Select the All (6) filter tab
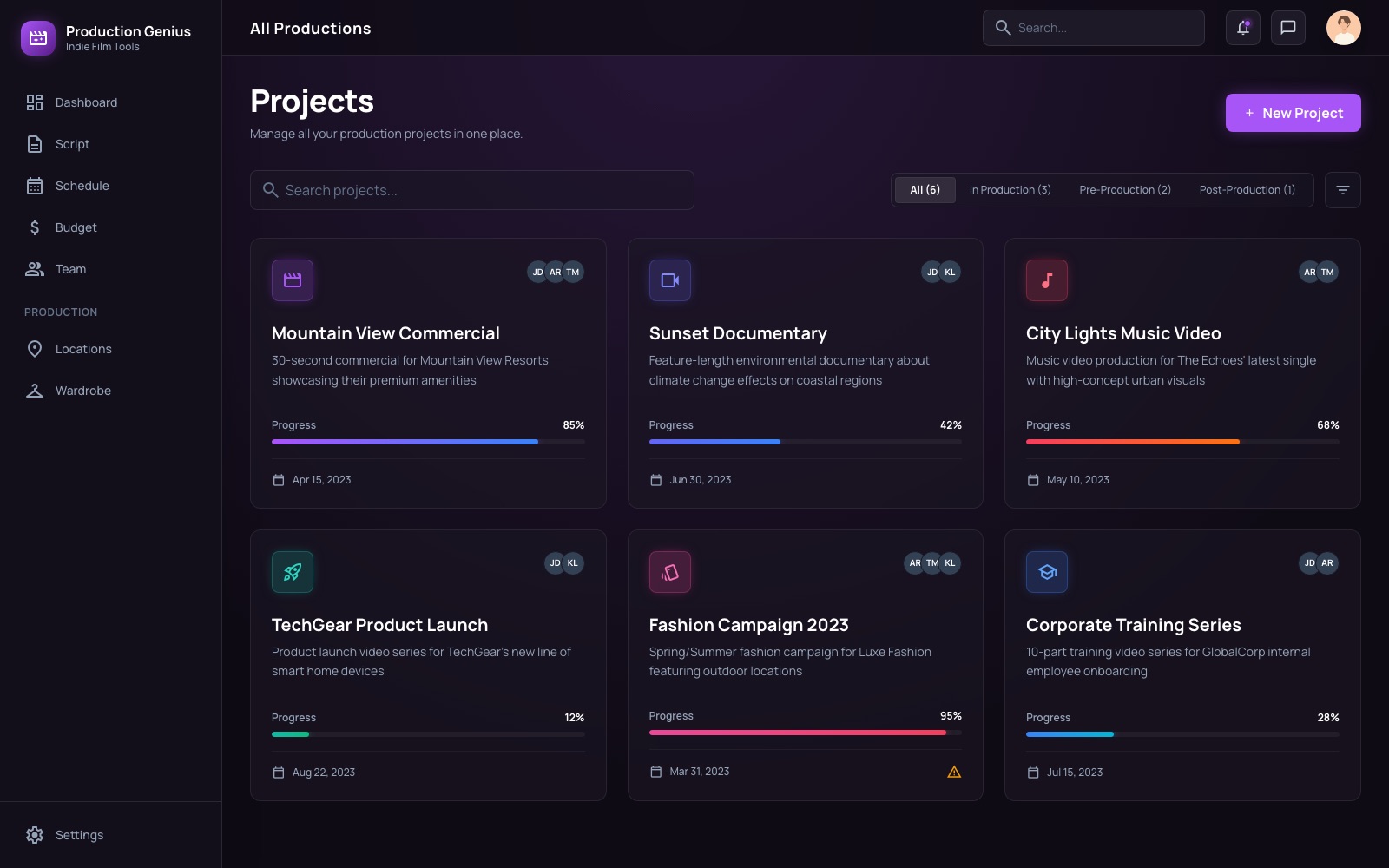1389x868 pixels. pyautogui.click(x=925, y=190)
